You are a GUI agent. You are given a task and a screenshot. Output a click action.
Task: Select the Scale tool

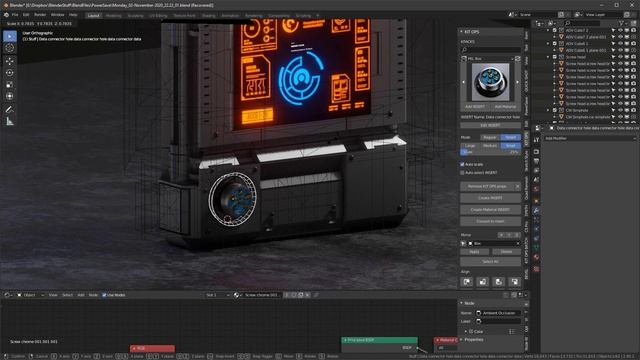coord(10,84)
